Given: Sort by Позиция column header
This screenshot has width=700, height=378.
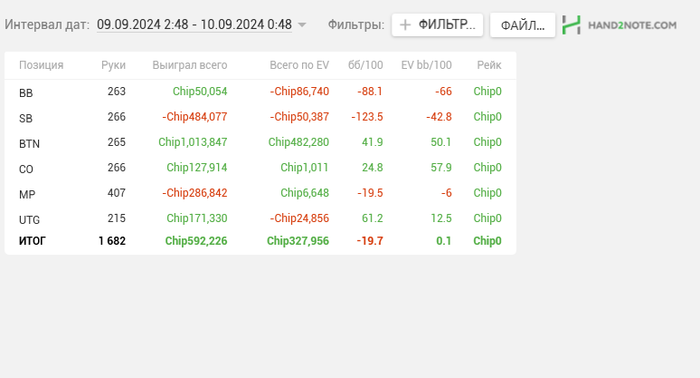Looking at the screenshot, I should 41,65.
